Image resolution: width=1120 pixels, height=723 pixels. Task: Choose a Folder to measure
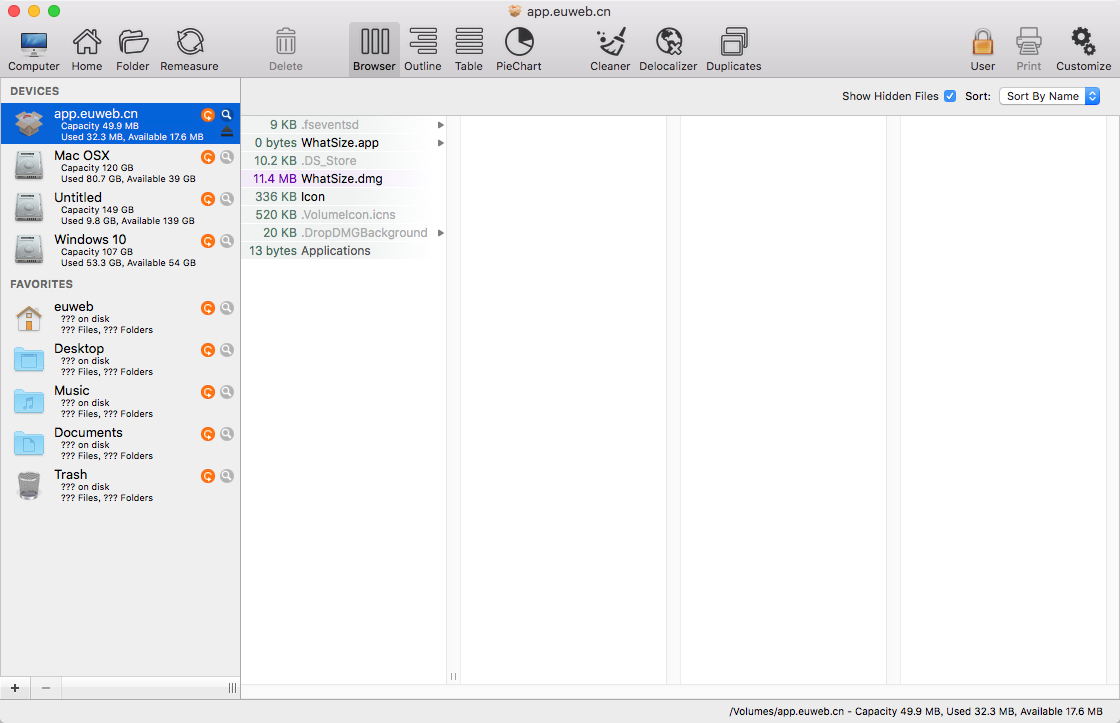[x=133, y=50]
